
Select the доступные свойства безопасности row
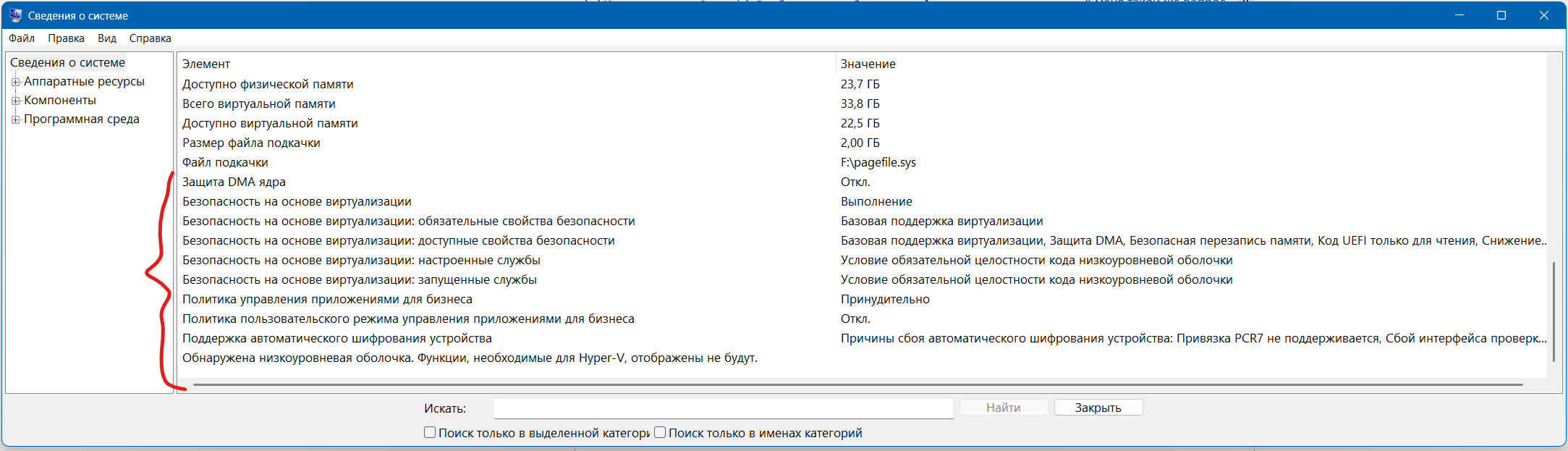click(861, 240)
